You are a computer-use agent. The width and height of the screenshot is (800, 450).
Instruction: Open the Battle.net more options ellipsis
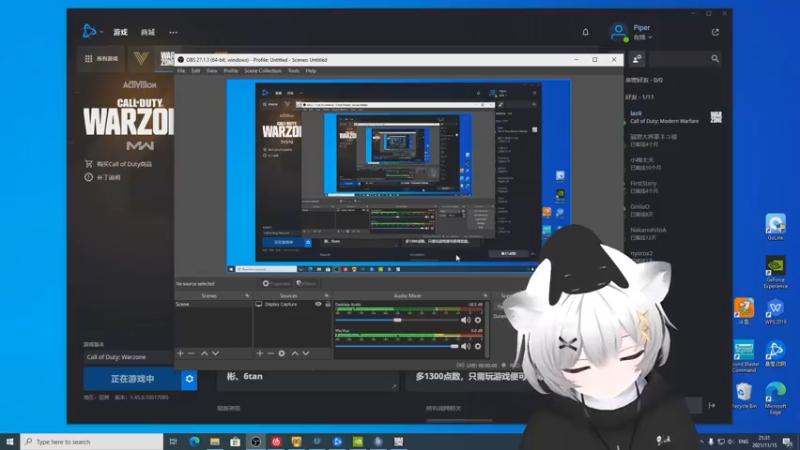tap(173, 32)
